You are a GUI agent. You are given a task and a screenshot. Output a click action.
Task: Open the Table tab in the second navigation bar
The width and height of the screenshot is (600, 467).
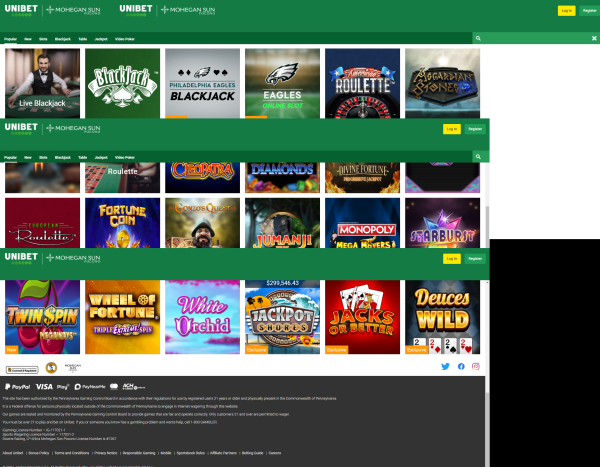pos(83,157)
